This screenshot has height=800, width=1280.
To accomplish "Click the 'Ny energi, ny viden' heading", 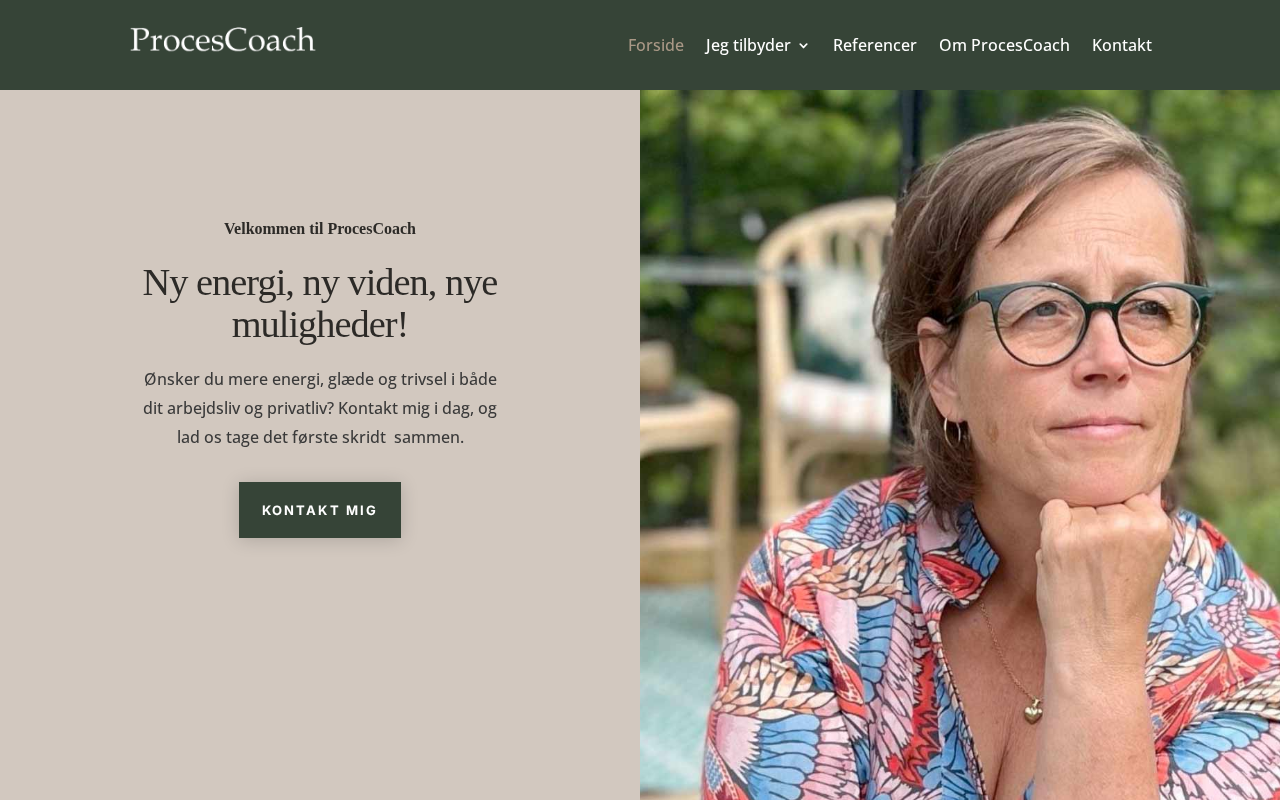I will [x=320, y=303].
